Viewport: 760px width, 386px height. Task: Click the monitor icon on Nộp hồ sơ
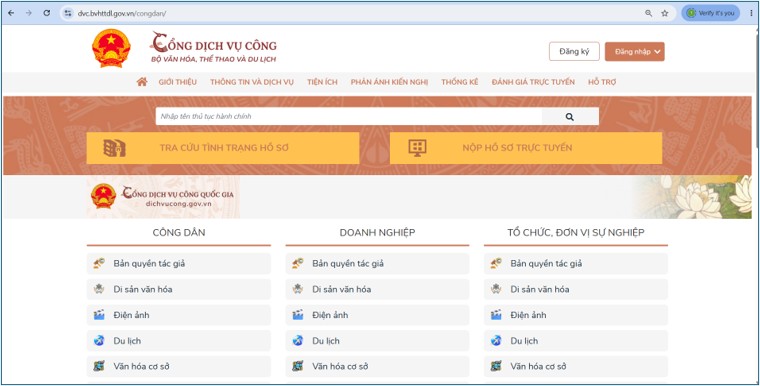pyautogui.click(x=417, y=148)
